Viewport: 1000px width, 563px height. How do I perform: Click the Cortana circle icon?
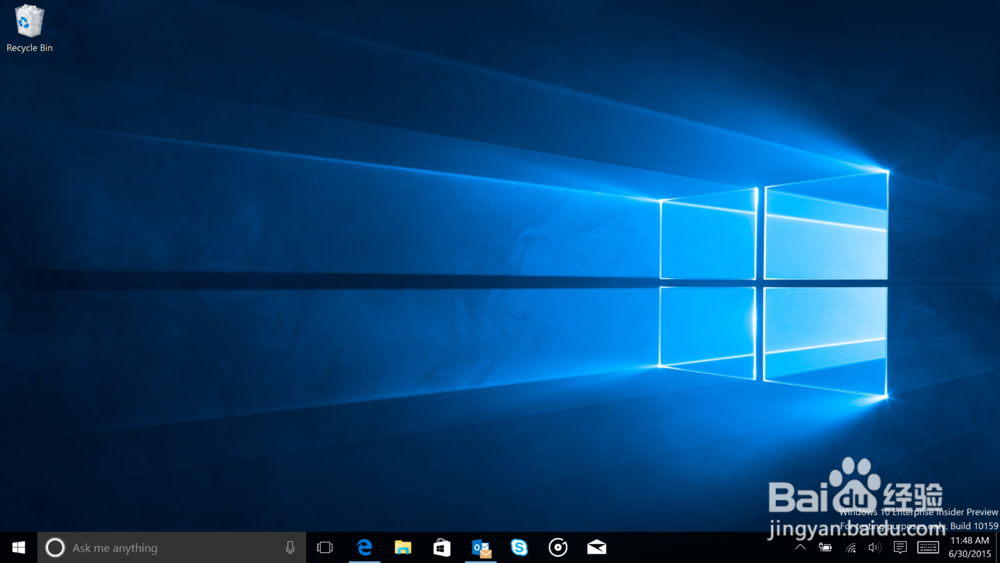point(55,548)
